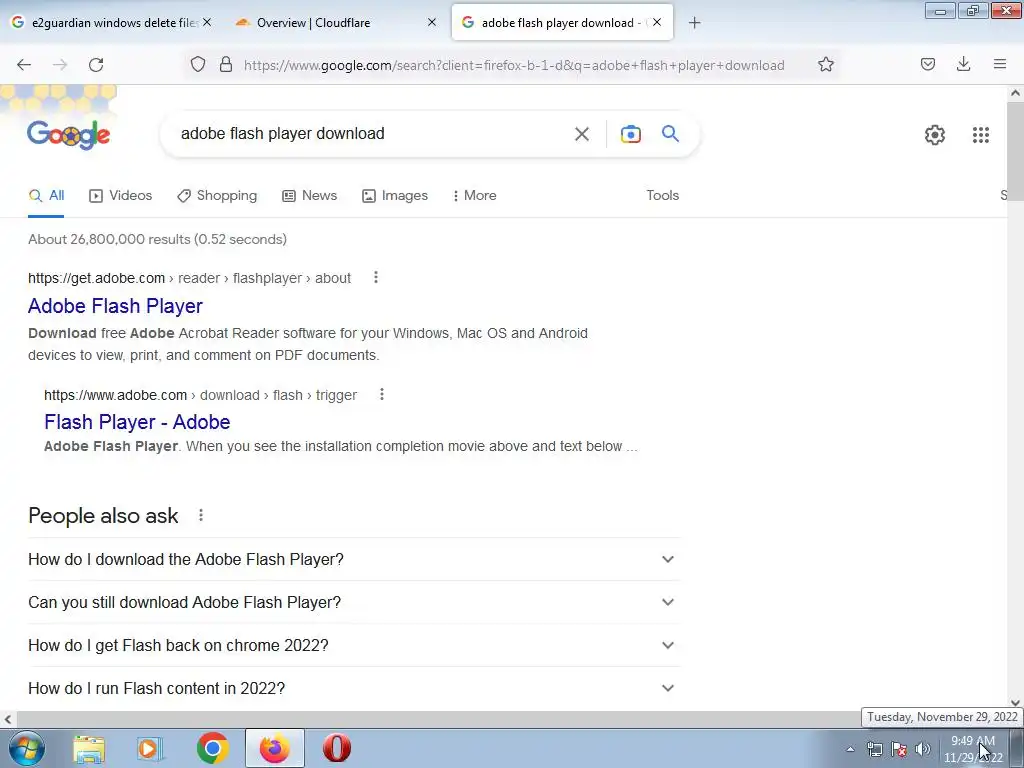Expand "Can you still download Adobe Flash Player?"
This screenshot has height=768, width=1024.
click(x=353, y=602)
